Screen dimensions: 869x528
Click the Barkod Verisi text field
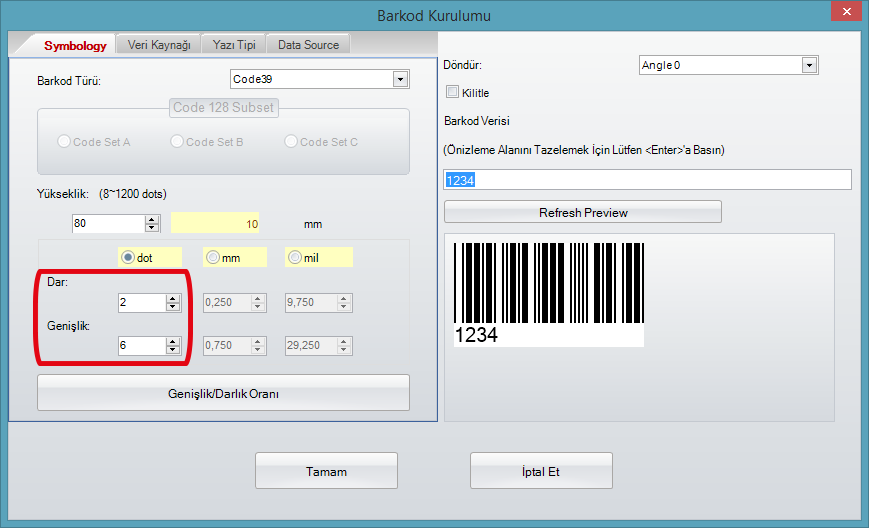[647, 180]
